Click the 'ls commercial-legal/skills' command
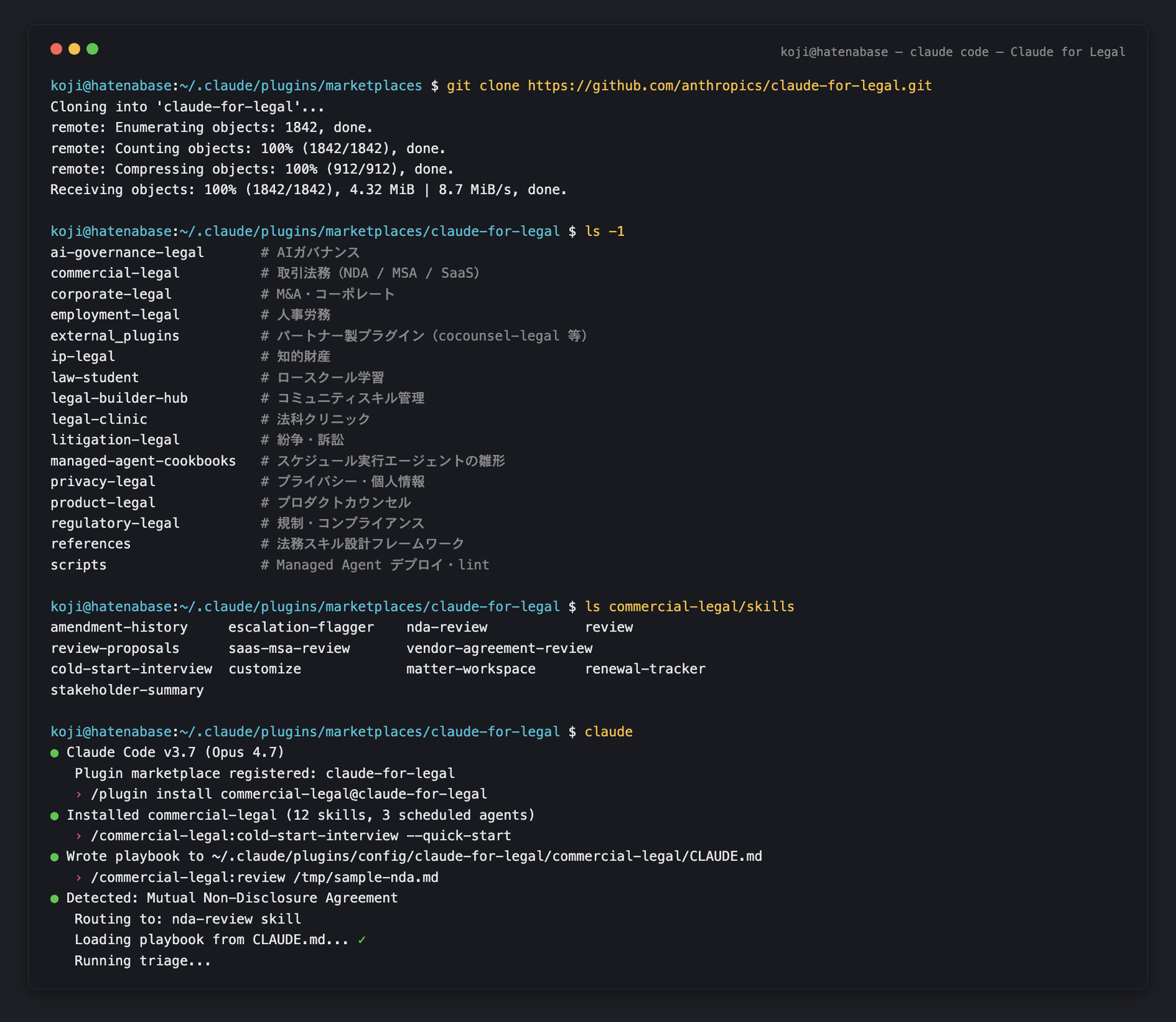This screenshot has width=1176, height=1022. [x=689, y=607]
